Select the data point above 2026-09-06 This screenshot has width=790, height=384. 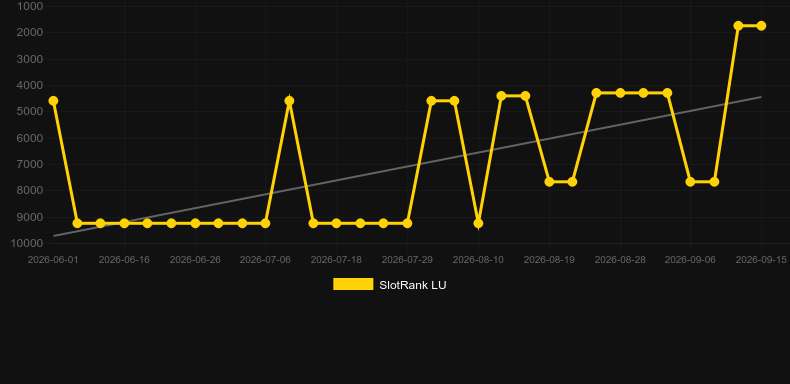coord(690,181)
